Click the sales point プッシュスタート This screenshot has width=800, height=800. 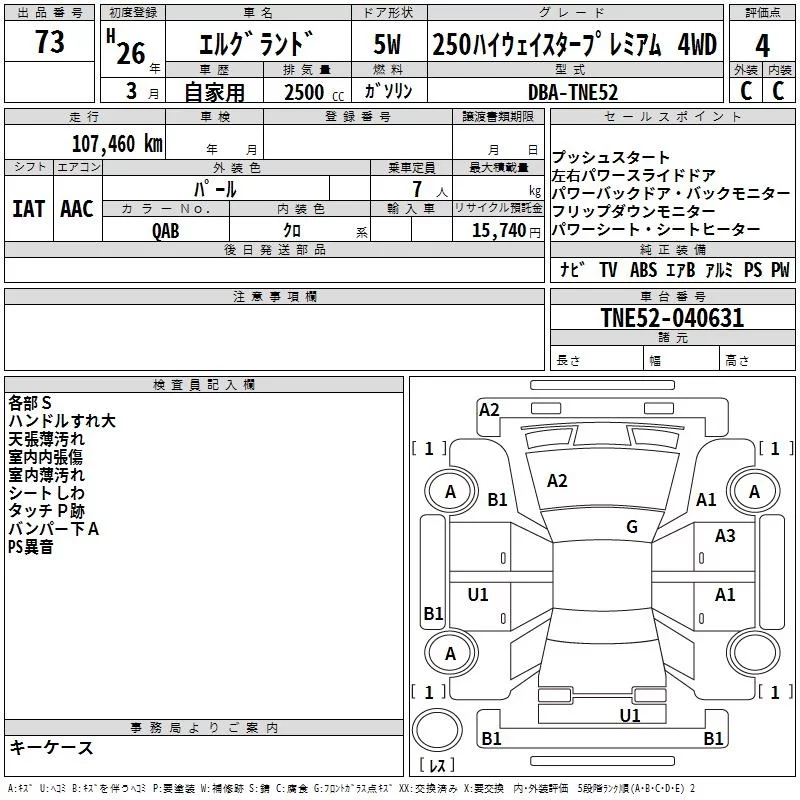[611, 157]
